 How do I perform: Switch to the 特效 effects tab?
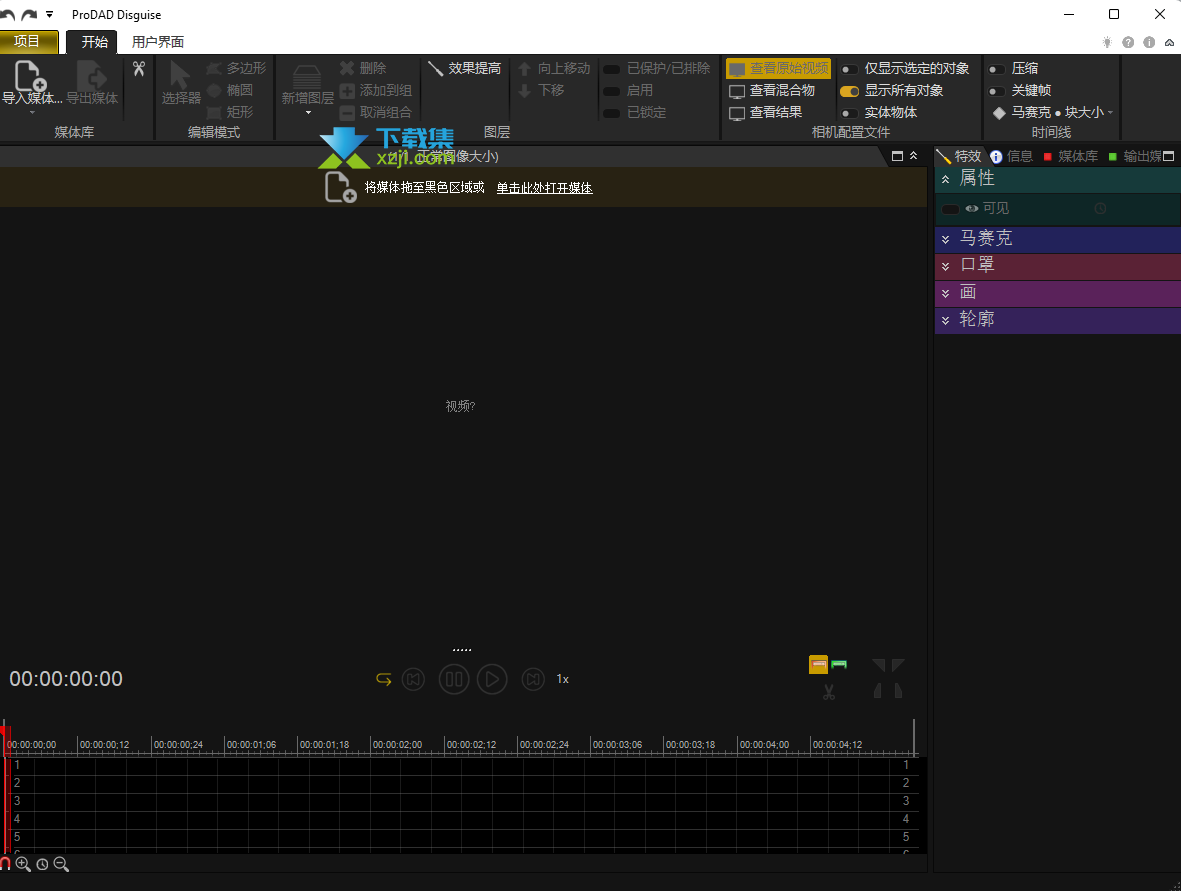(x=960, y=156)
